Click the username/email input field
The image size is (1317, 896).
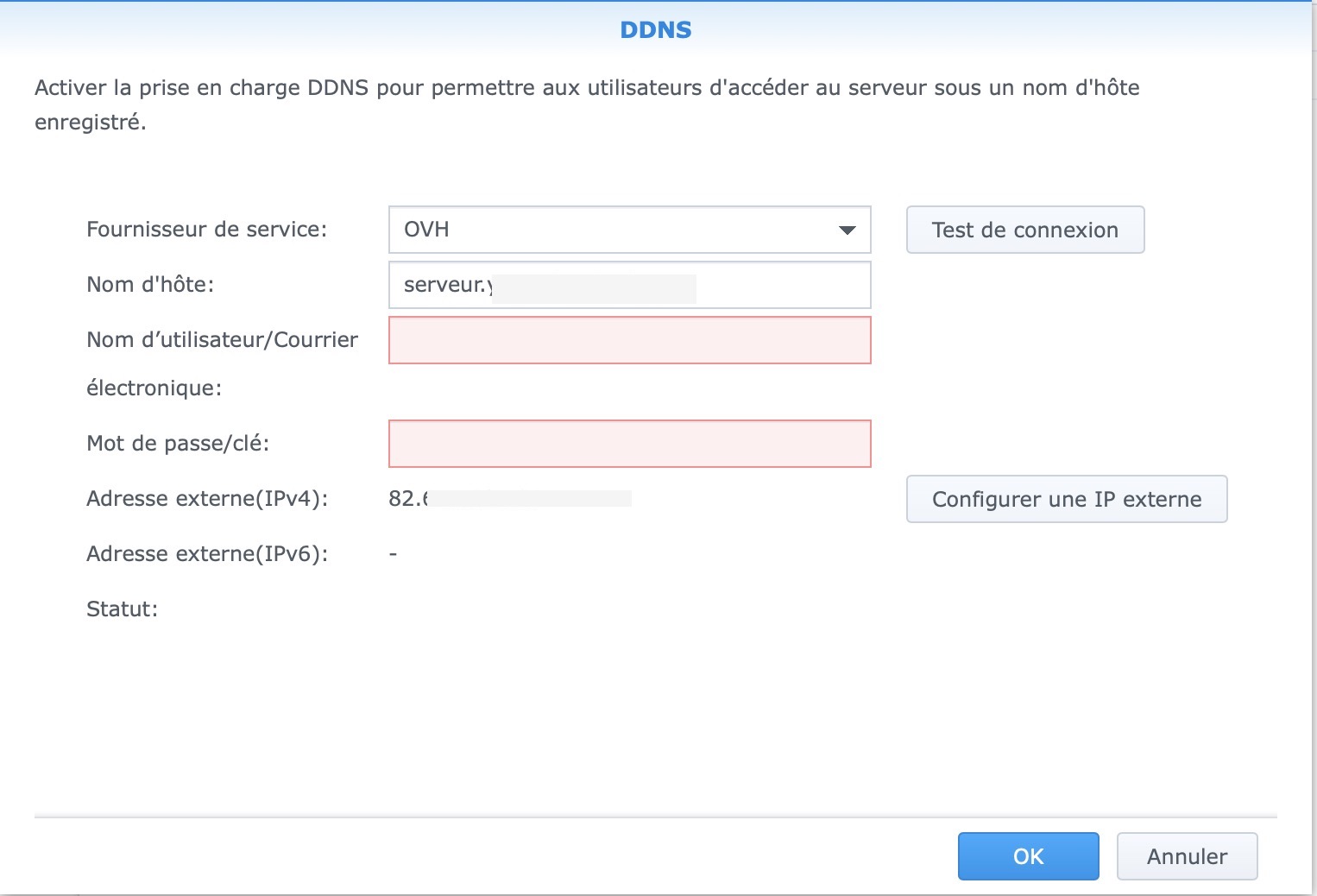pyautogui.click(x=629, y=340)
